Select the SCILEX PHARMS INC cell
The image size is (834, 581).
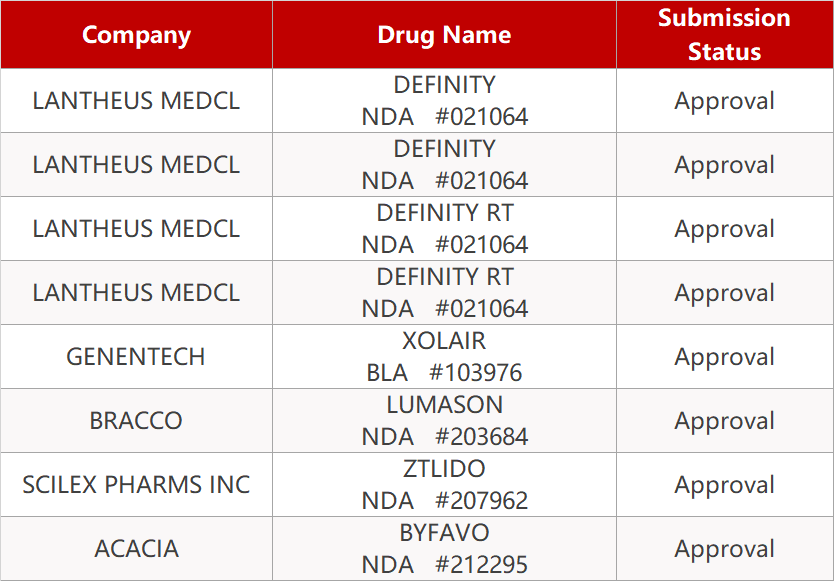click(136, 485)
